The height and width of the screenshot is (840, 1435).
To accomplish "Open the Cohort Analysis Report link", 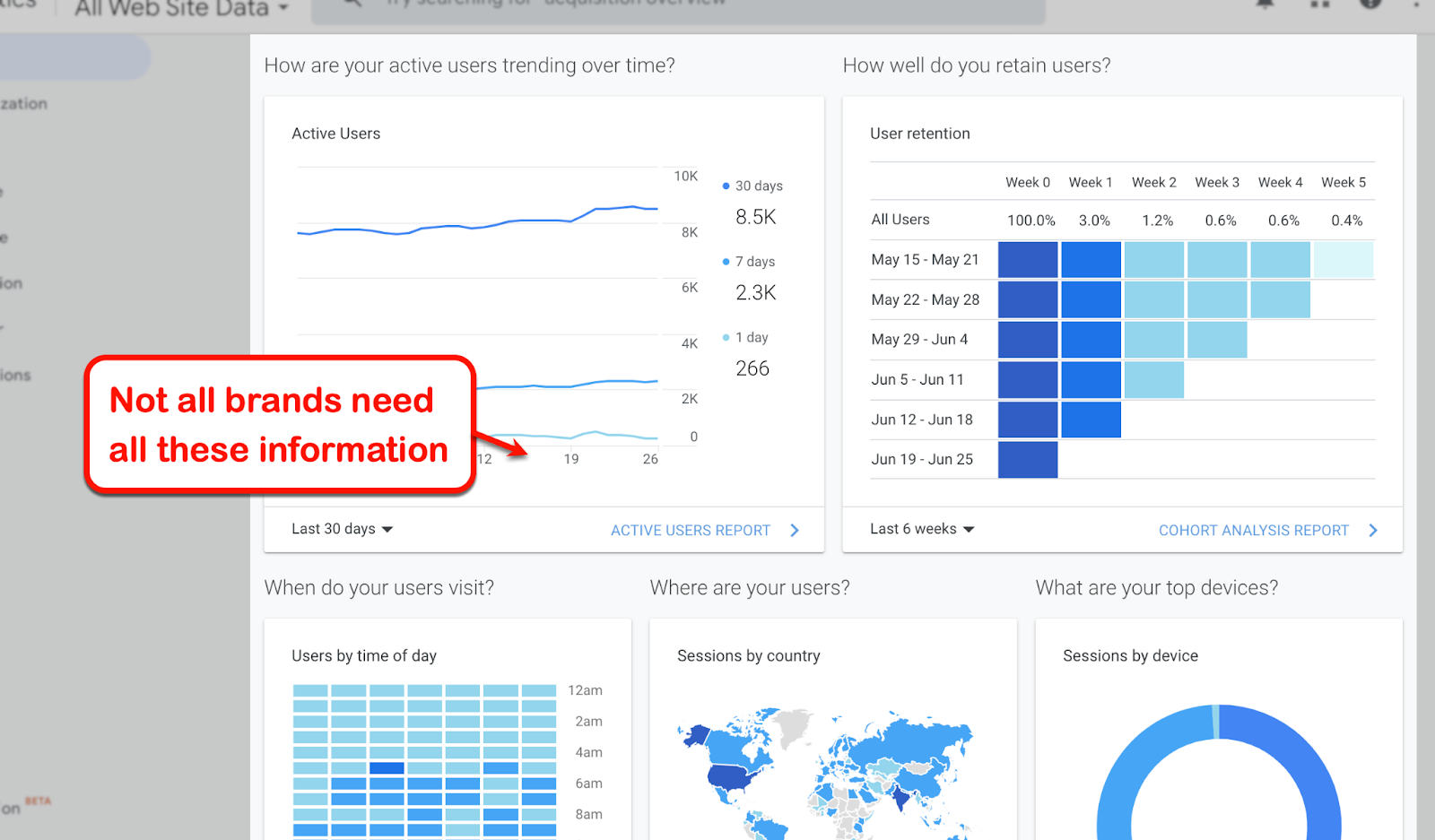I will 1254,530.
